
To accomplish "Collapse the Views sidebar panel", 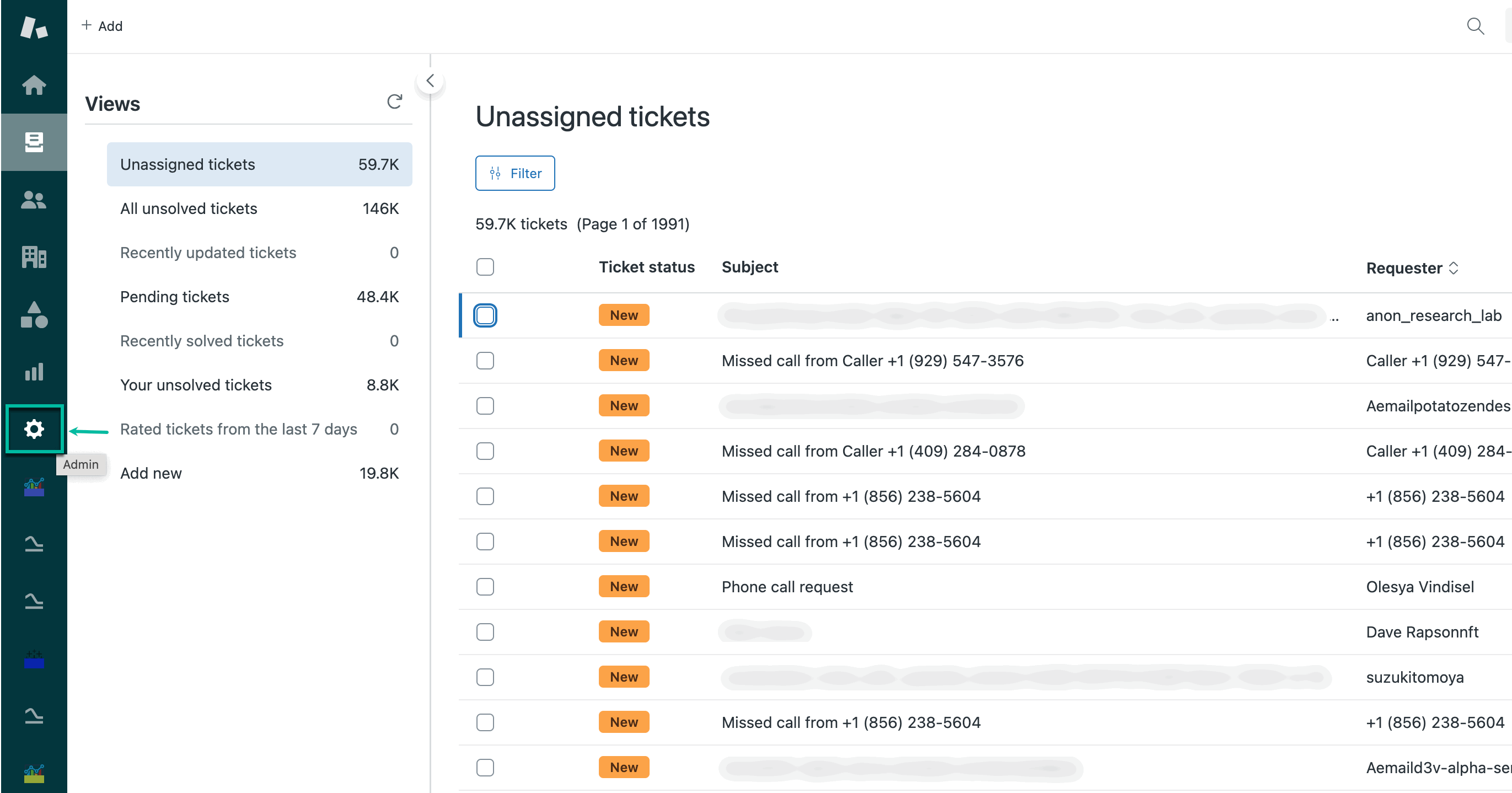I will [430, 81].
